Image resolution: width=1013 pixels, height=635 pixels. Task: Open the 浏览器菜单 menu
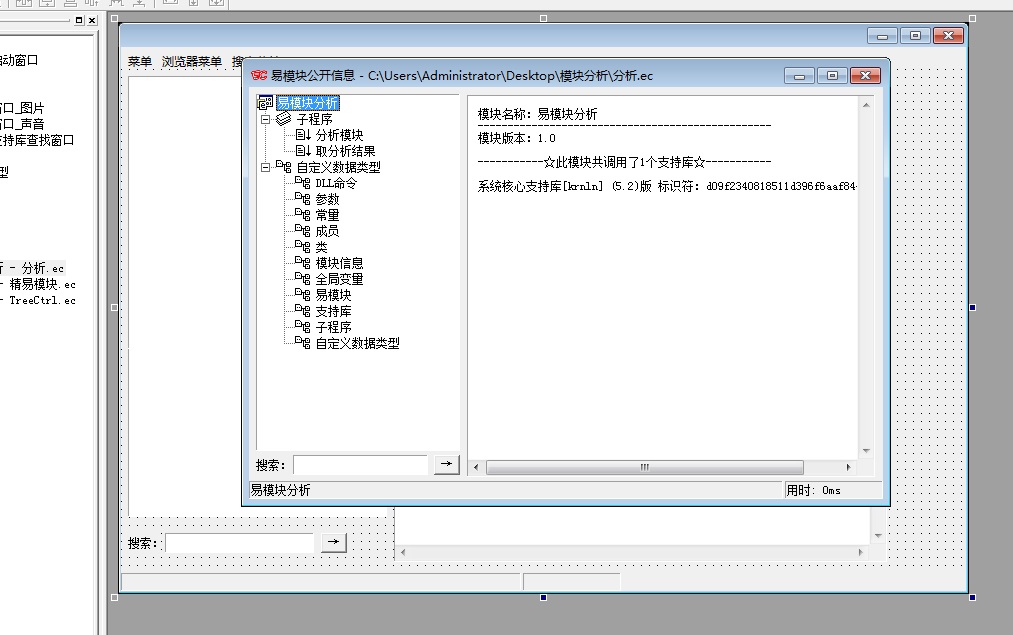tap(192, 62)
